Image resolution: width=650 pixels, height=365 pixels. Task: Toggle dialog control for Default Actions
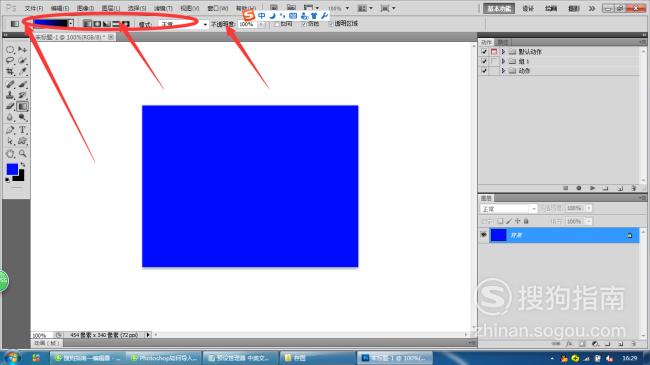tap(494, 51)
